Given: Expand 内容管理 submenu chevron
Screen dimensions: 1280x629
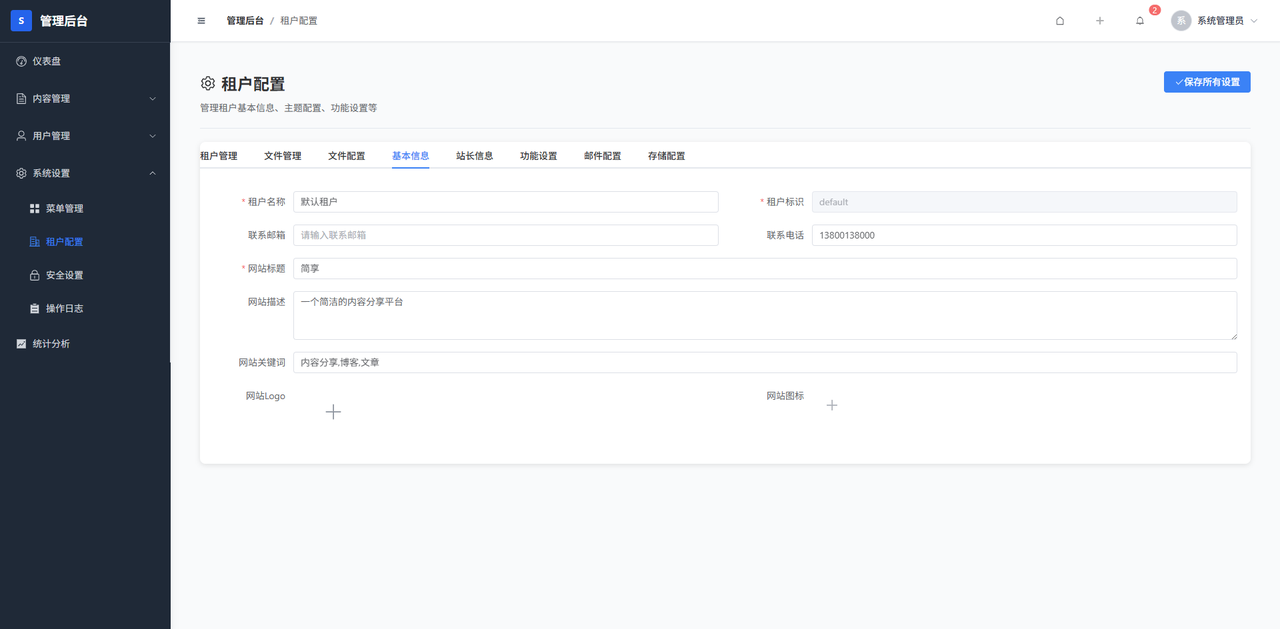Looking at the screenshot, I should (x=152, y=98).
